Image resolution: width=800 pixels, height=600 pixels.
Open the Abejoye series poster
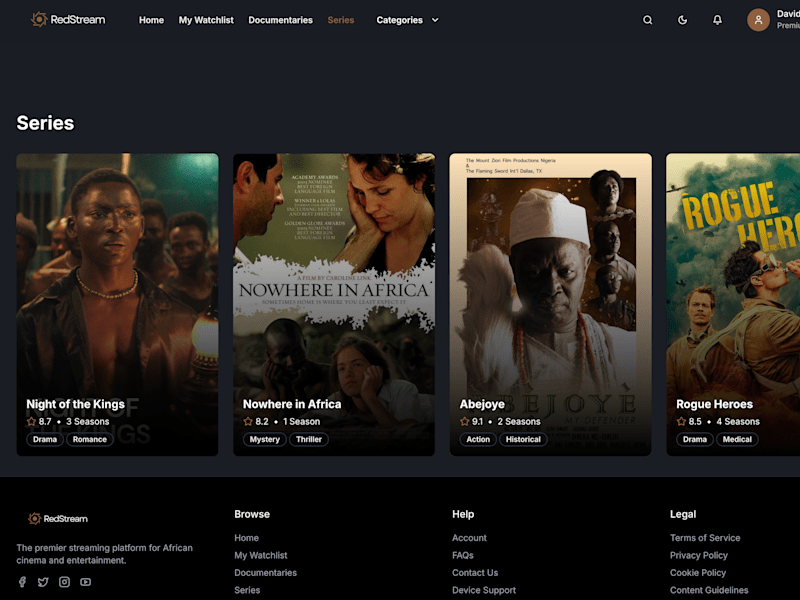coord(551,305)
